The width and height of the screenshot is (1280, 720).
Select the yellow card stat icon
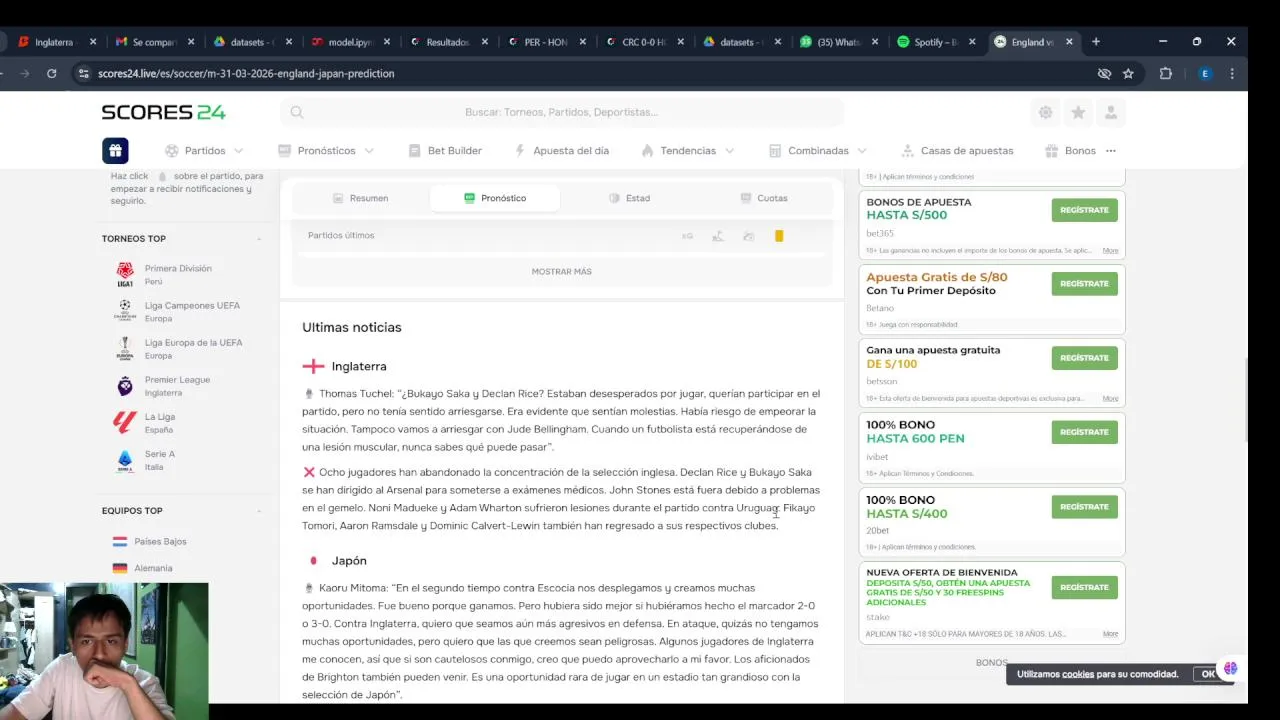pyautogui.click(x=779, y=236)
